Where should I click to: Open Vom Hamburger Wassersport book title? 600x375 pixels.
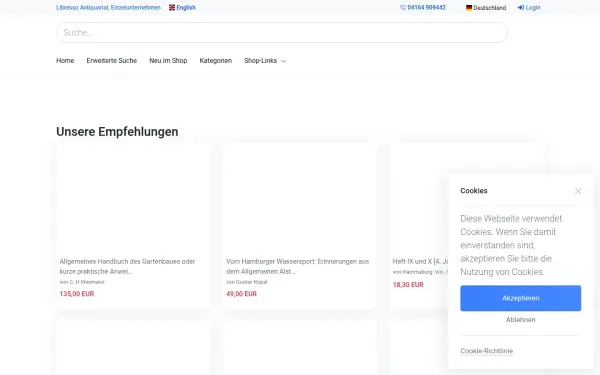point(297,266)
